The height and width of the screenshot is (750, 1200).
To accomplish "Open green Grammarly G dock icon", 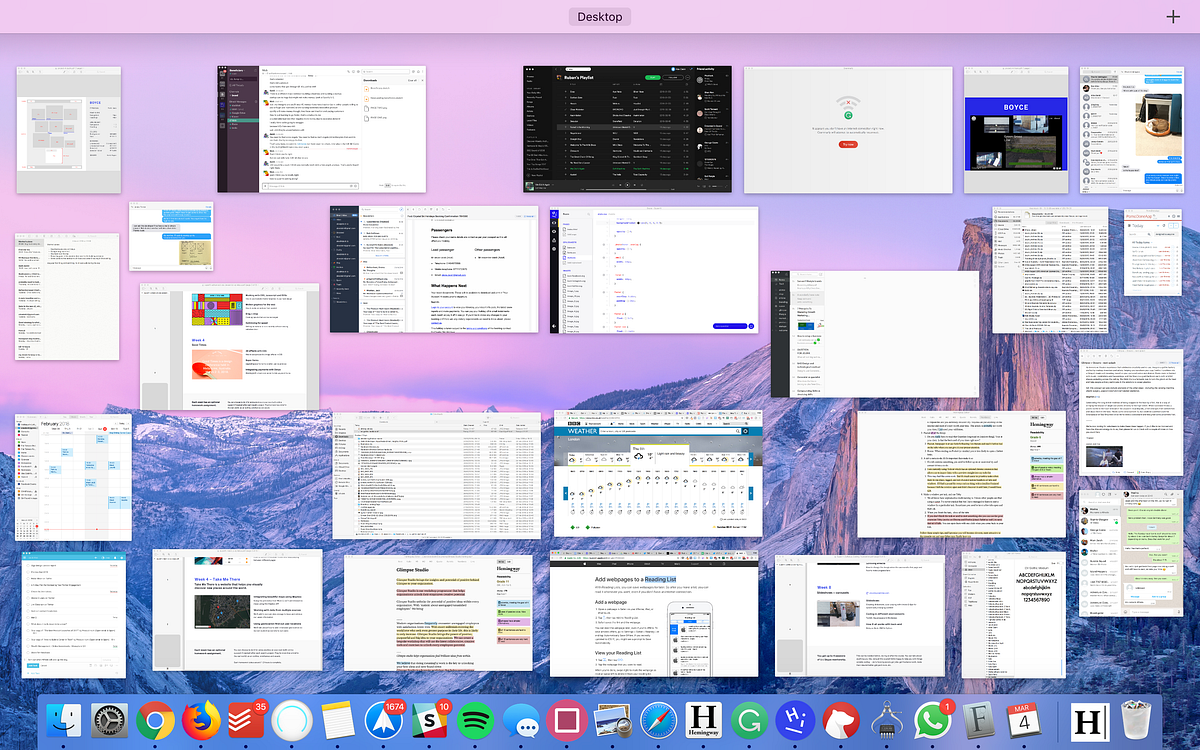I will (x=750, y=722).
